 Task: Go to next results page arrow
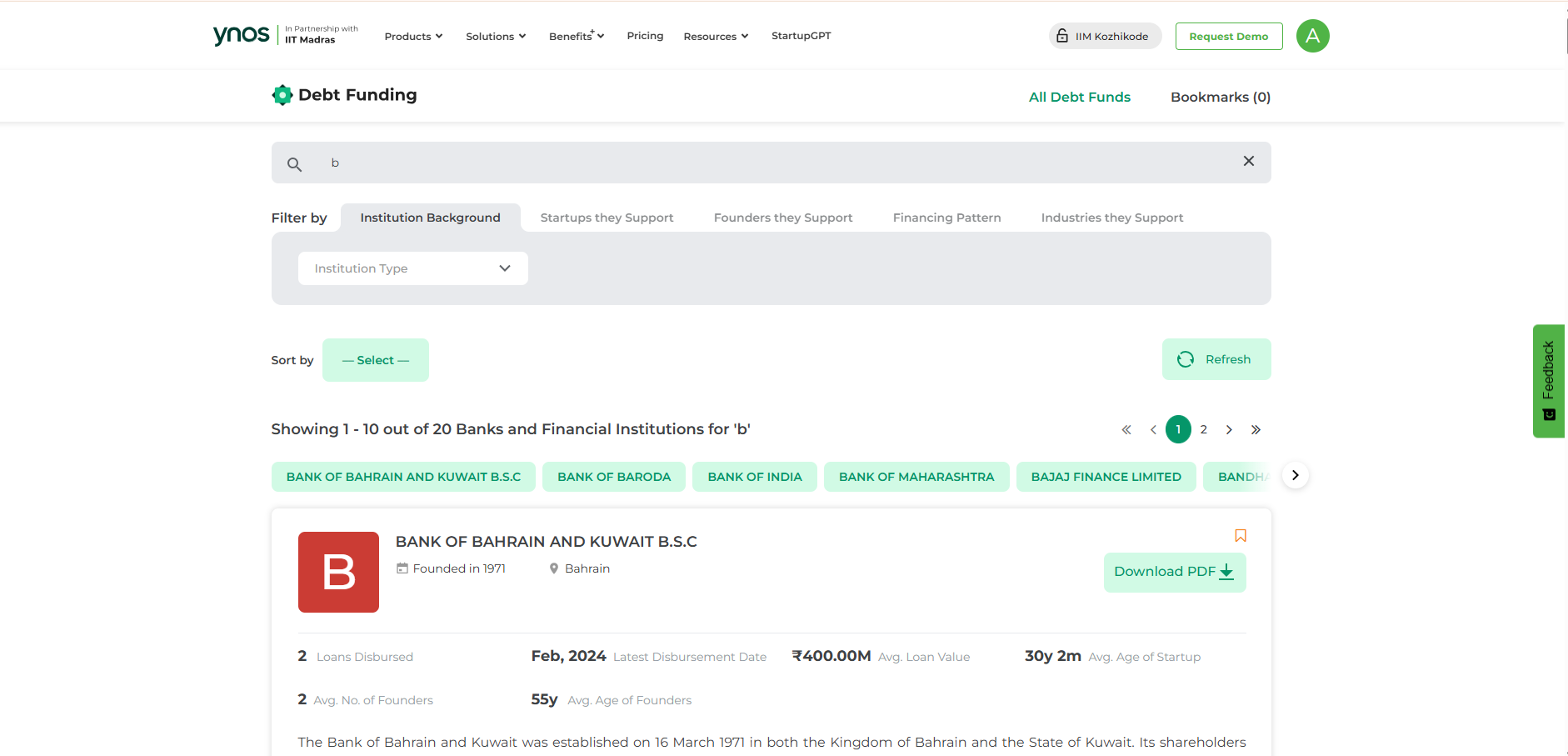1229,430
